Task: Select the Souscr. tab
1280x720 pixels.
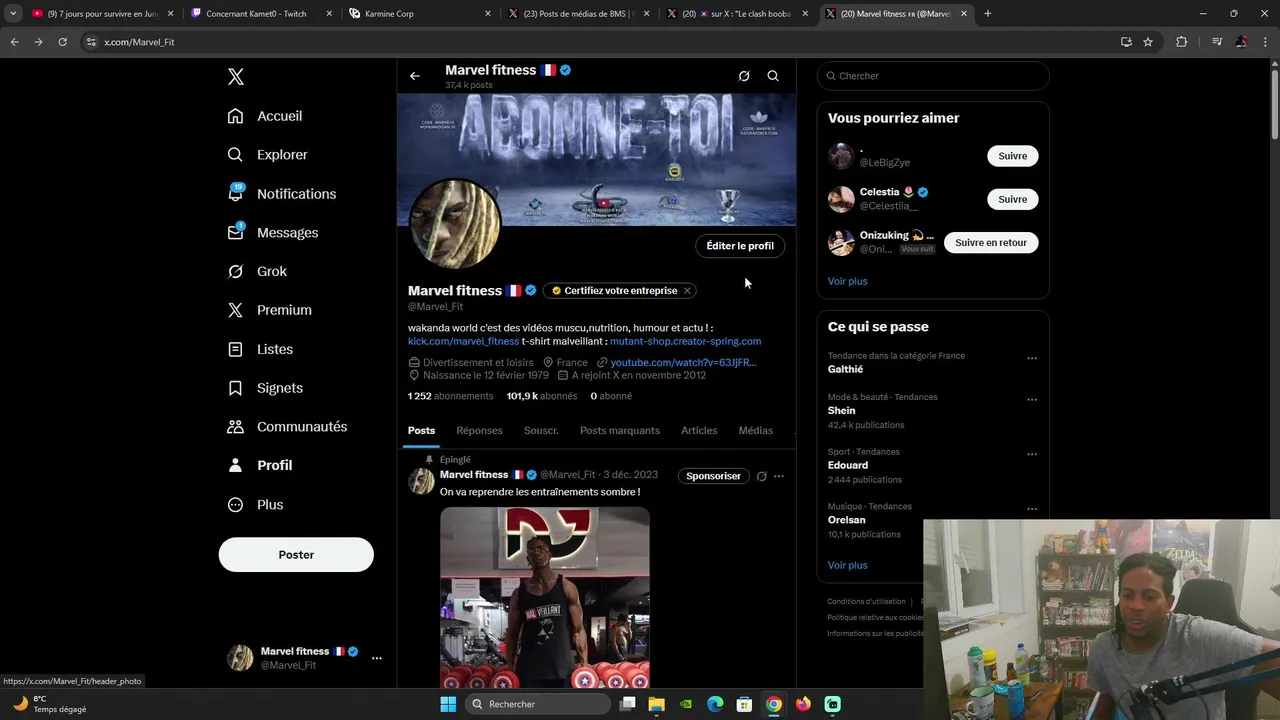Action: 541,431
